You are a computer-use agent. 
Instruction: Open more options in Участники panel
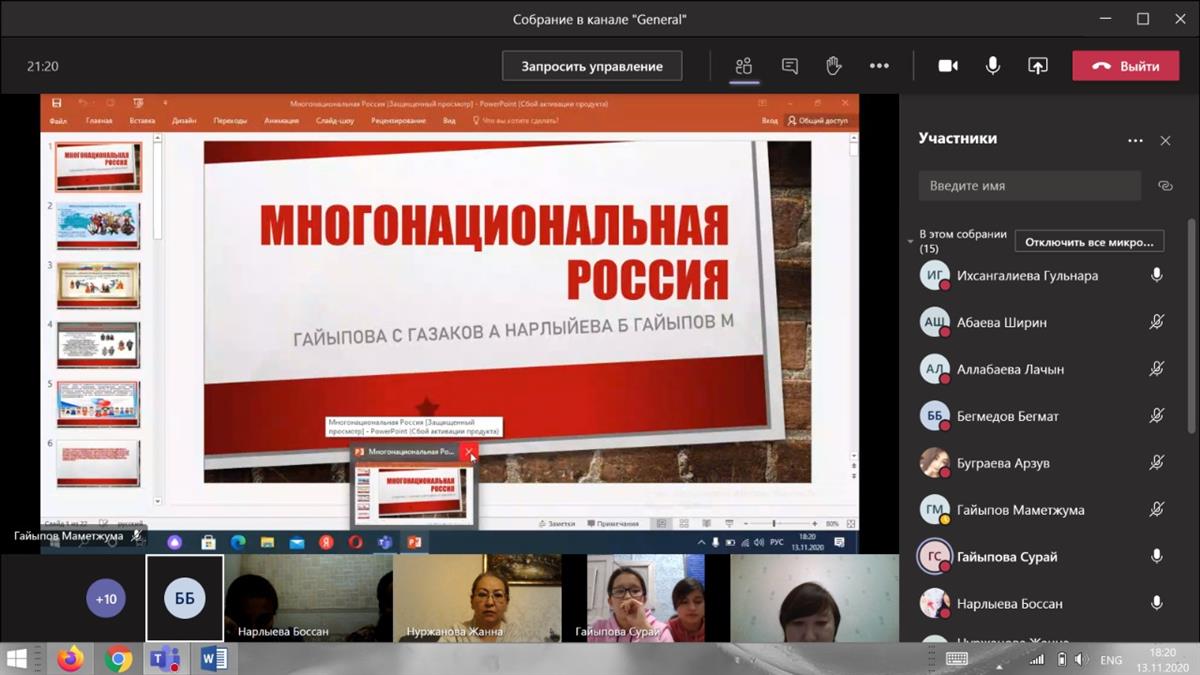point(1135,141)
